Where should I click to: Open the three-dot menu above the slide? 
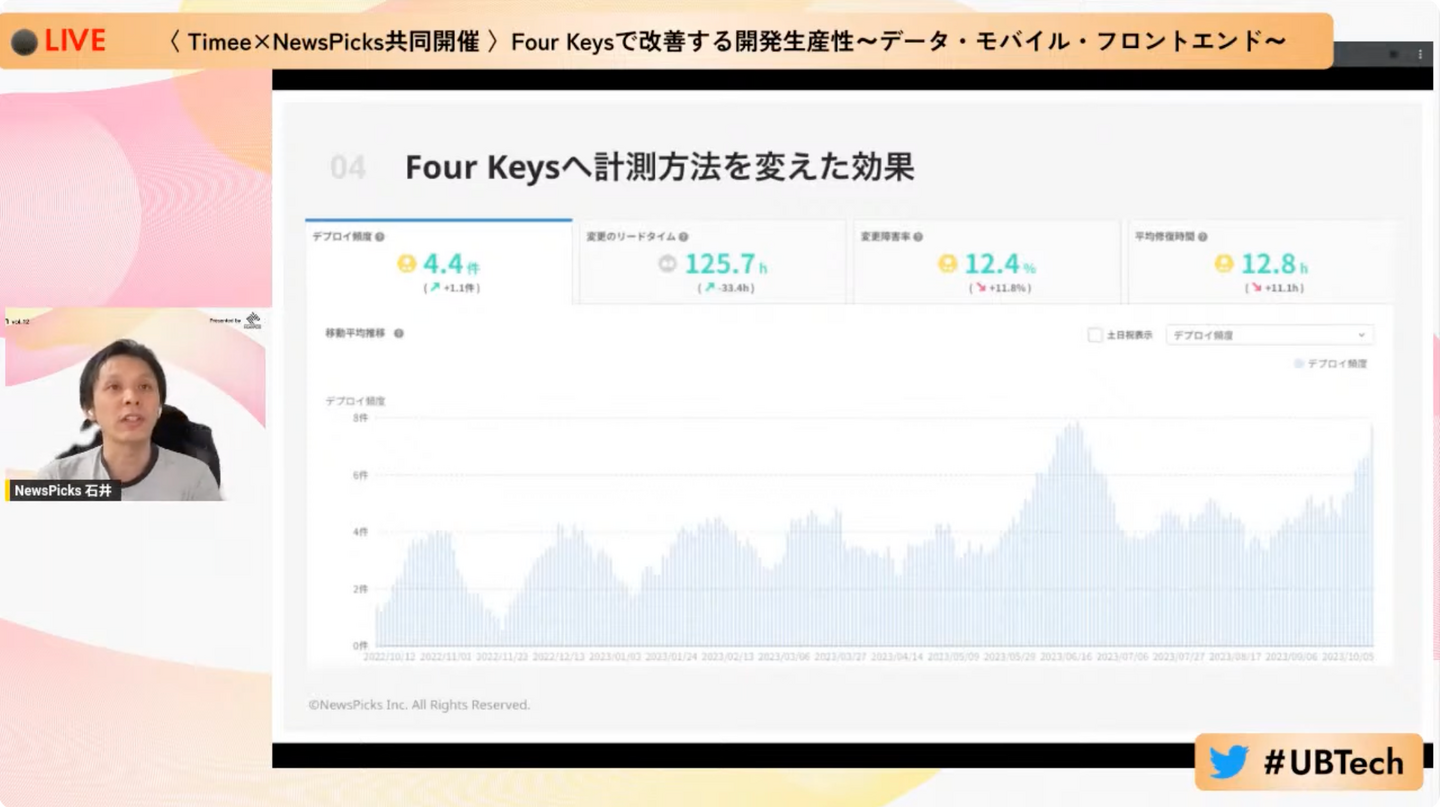click(1420, 54)
